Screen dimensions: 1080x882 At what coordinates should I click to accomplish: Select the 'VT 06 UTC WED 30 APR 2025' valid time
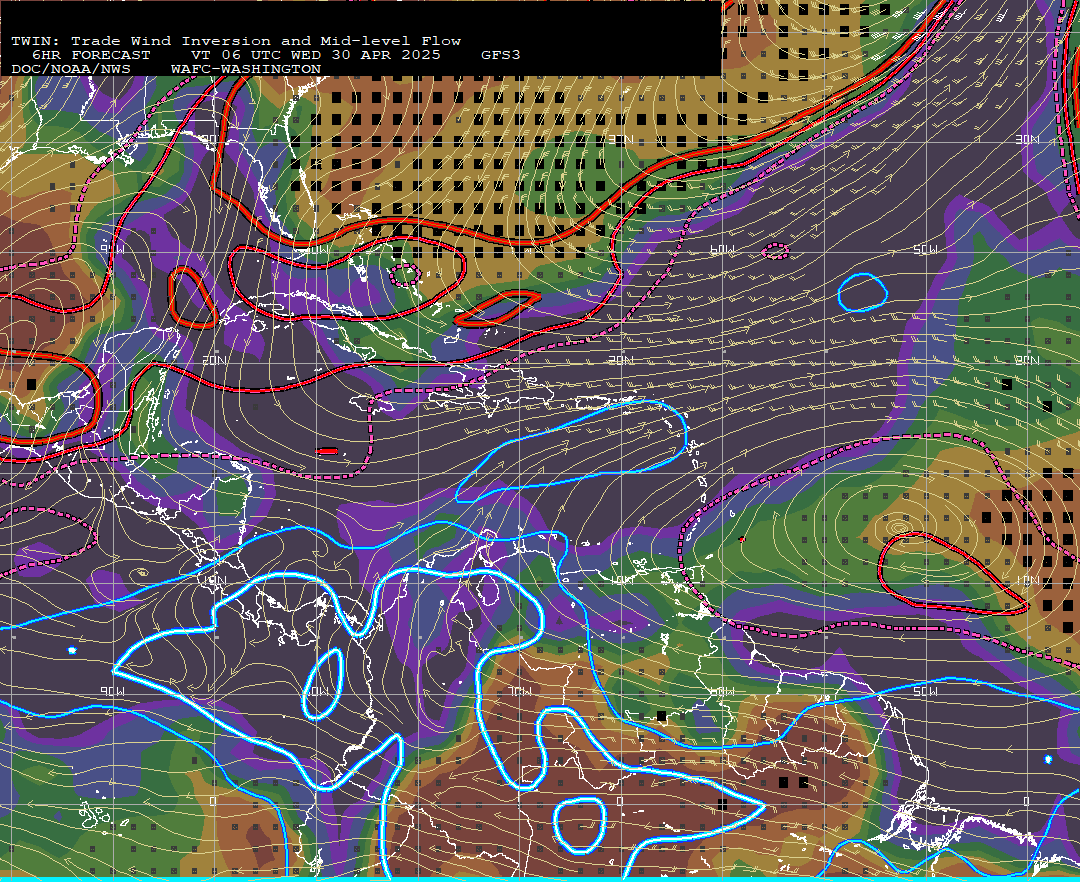point(315,55)
